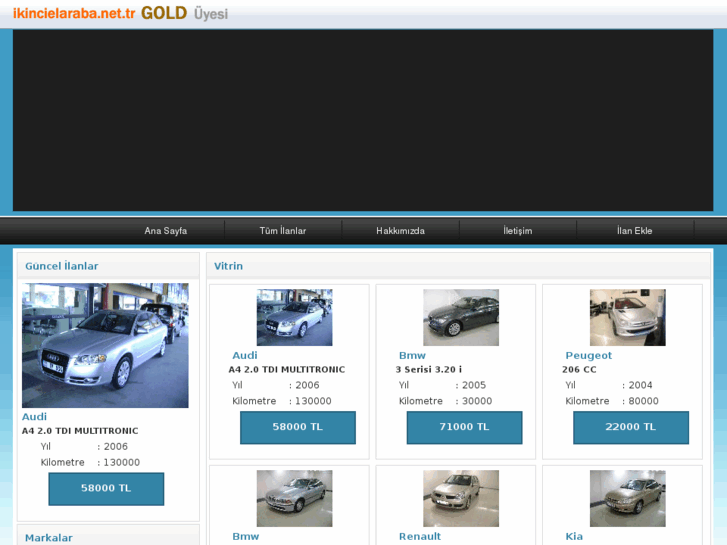Open large Audi photo in Güncel İlanlar
The image size is (727, 545).
105,345
